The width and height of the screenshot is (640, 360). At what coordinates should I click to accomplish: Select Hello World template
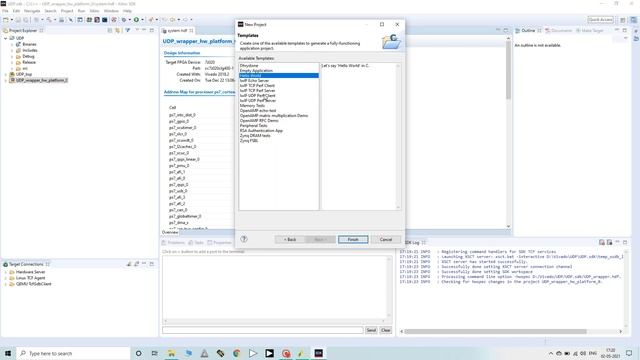tap(279, 76)
